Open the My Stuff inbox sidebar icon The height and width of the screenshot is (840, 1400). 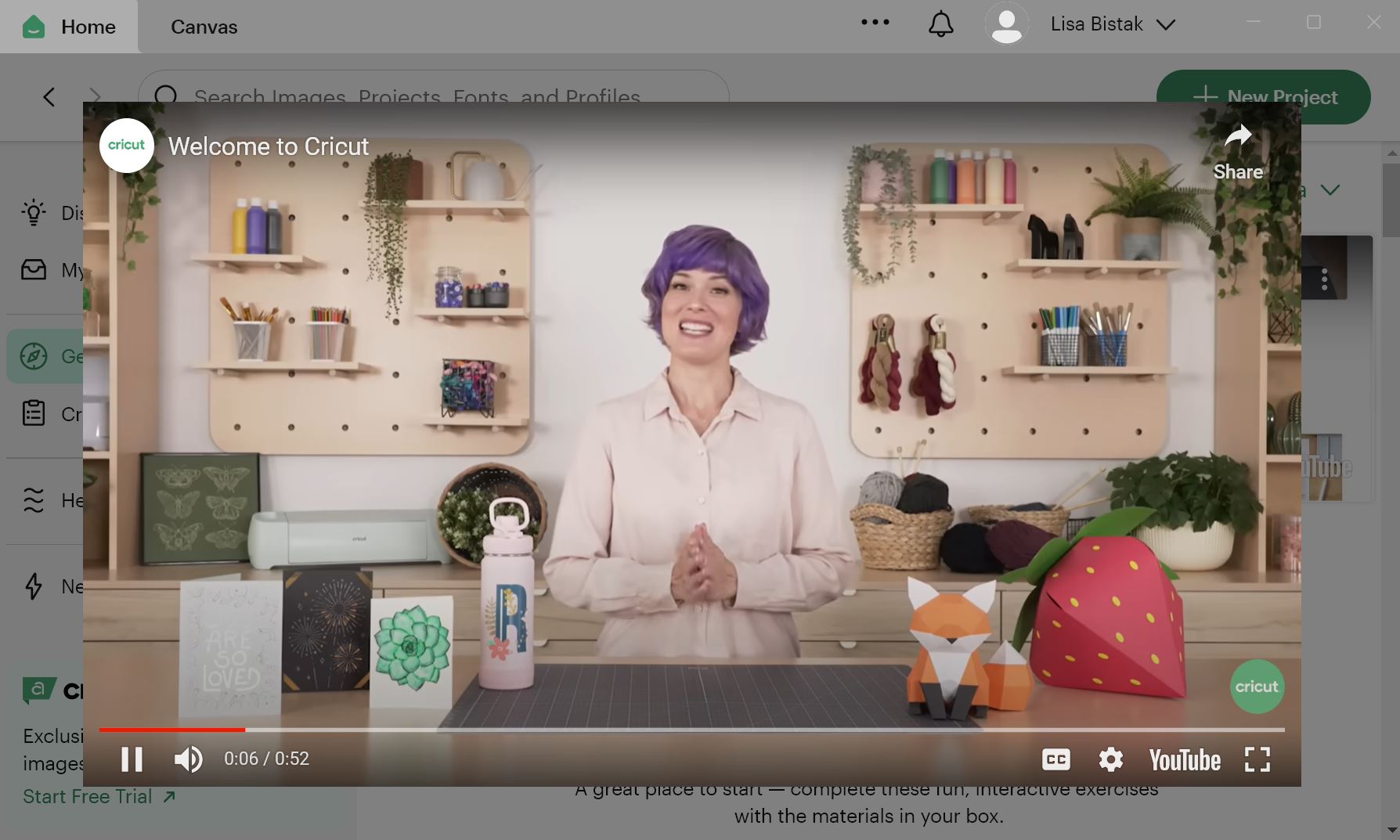[x=34, y=270]
